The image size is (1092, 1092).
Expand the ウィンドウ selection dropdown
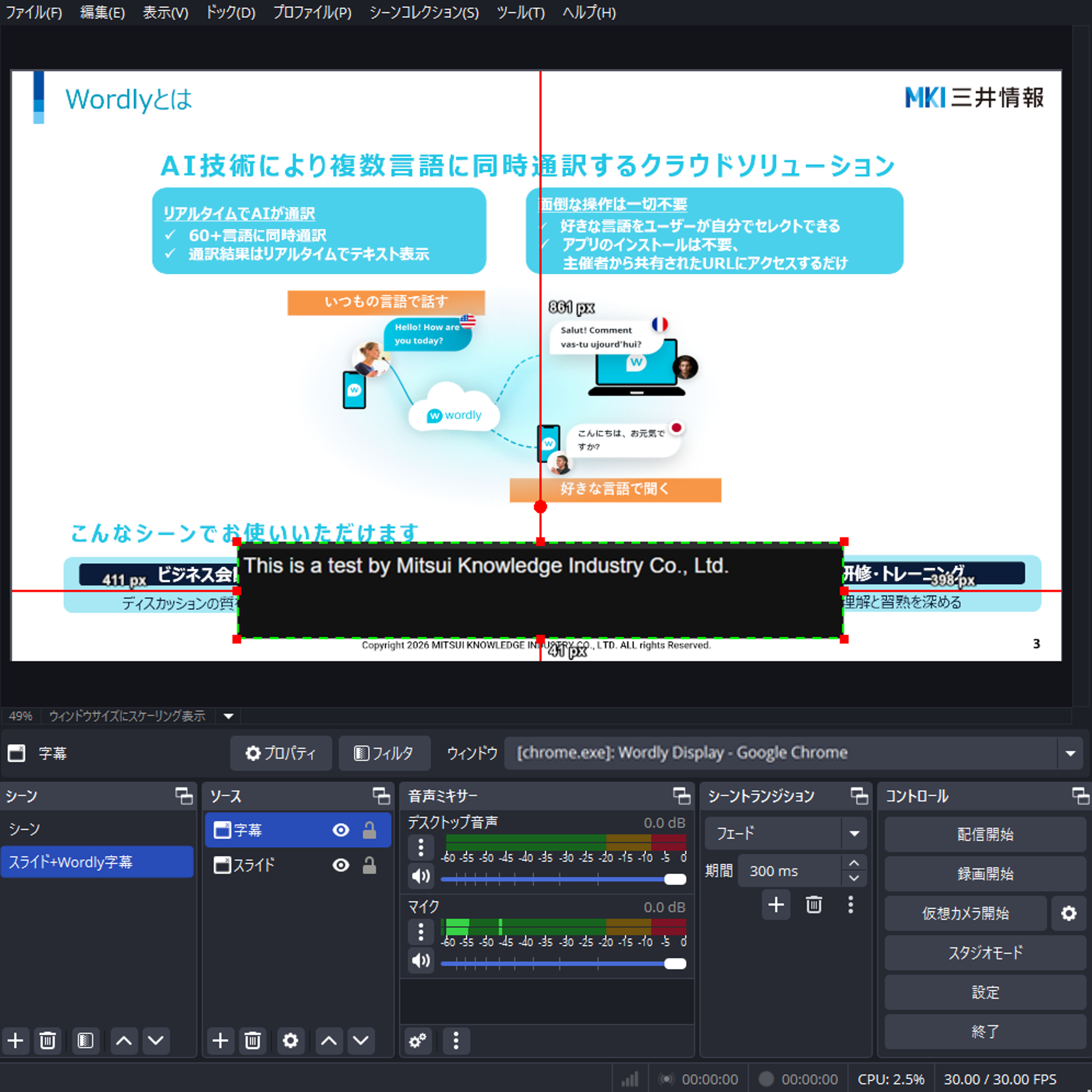pyautogui.click(x=1070, y=753)
